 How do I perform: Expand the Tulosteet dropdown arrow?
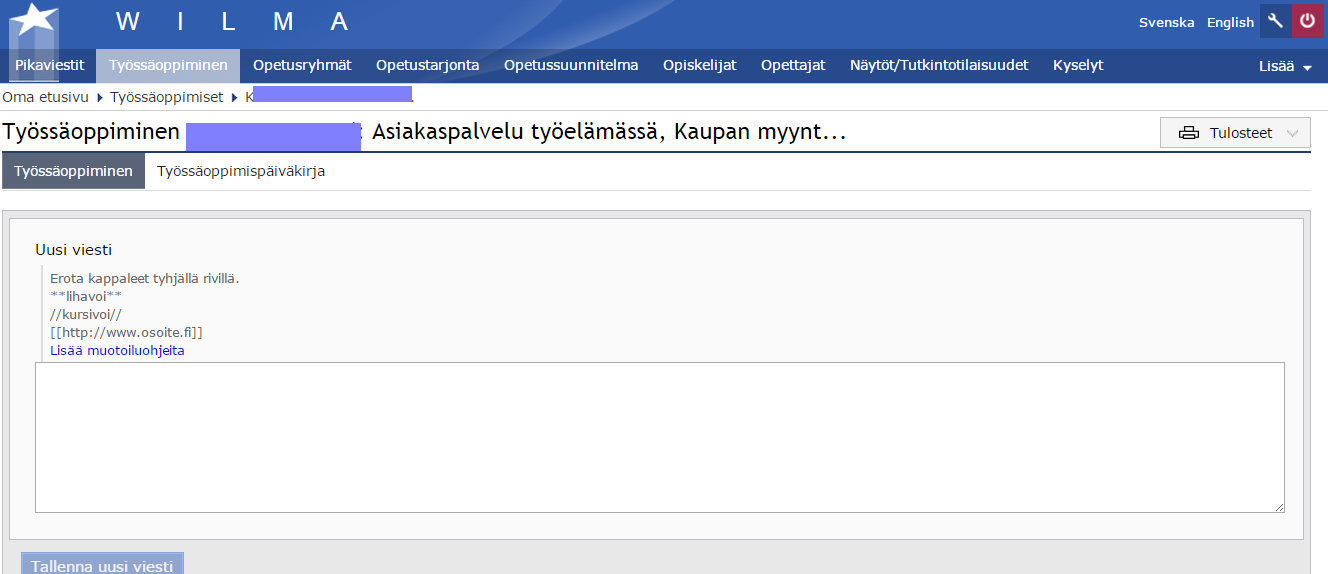click(x=1292, y=133)
